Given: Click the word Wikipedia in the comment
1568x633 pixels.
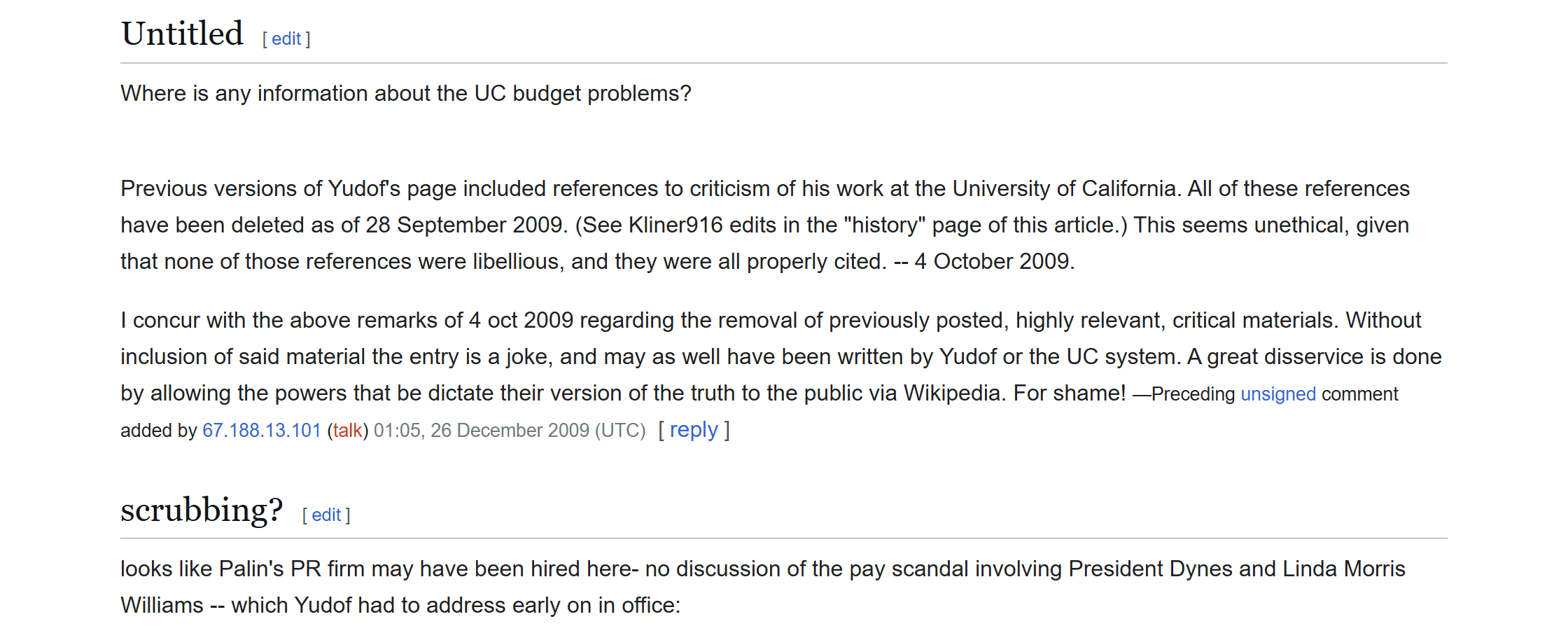Looking at the screenshot, I should click(955, 394).
